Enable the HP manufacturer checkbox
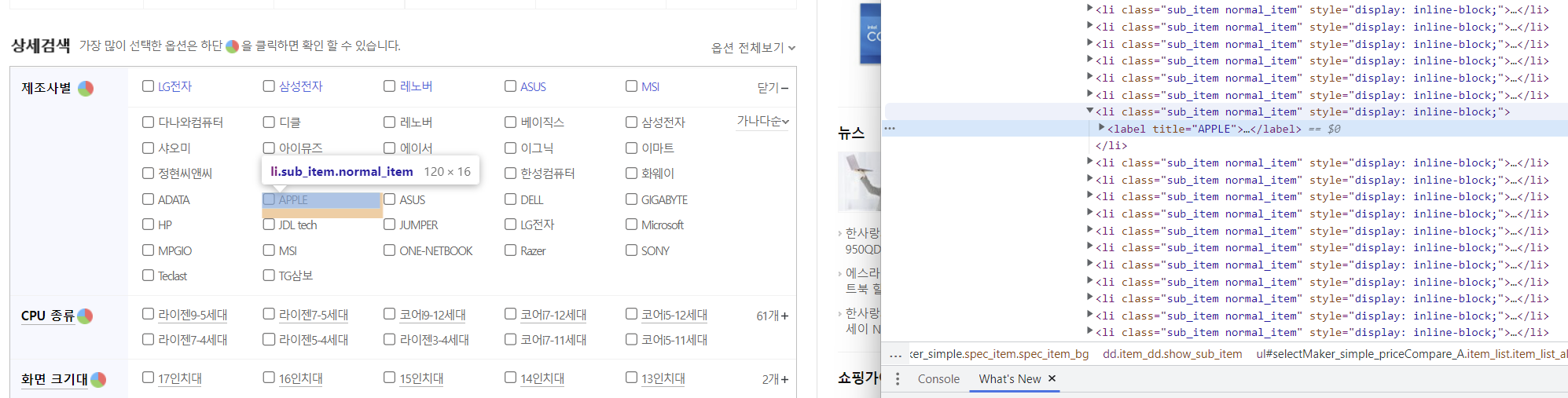The height and width of the screenshot is (398, 1568). tap(148, 225)
